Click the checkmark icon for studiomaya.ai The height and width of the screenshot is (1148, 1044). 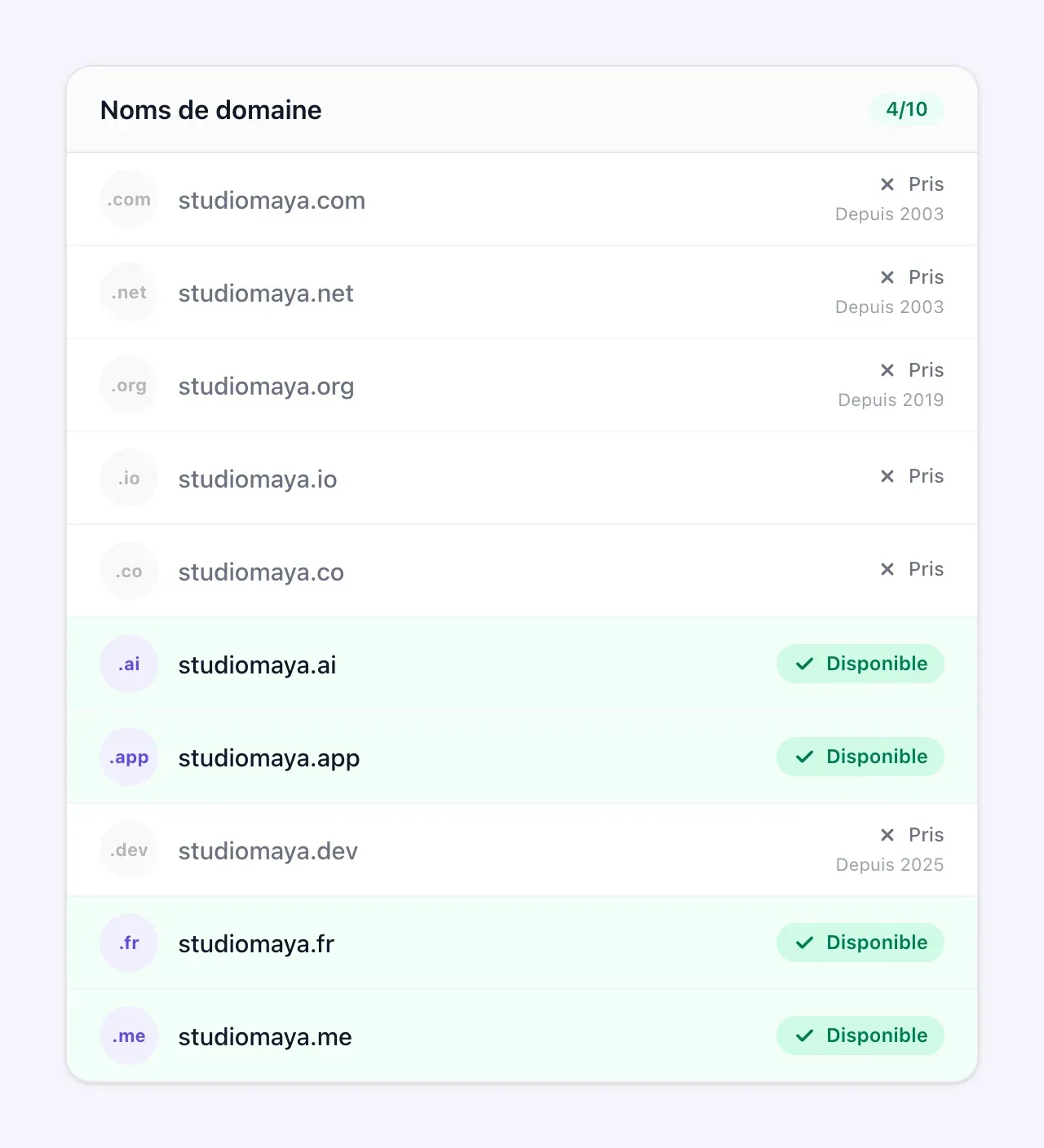(804, 664)
